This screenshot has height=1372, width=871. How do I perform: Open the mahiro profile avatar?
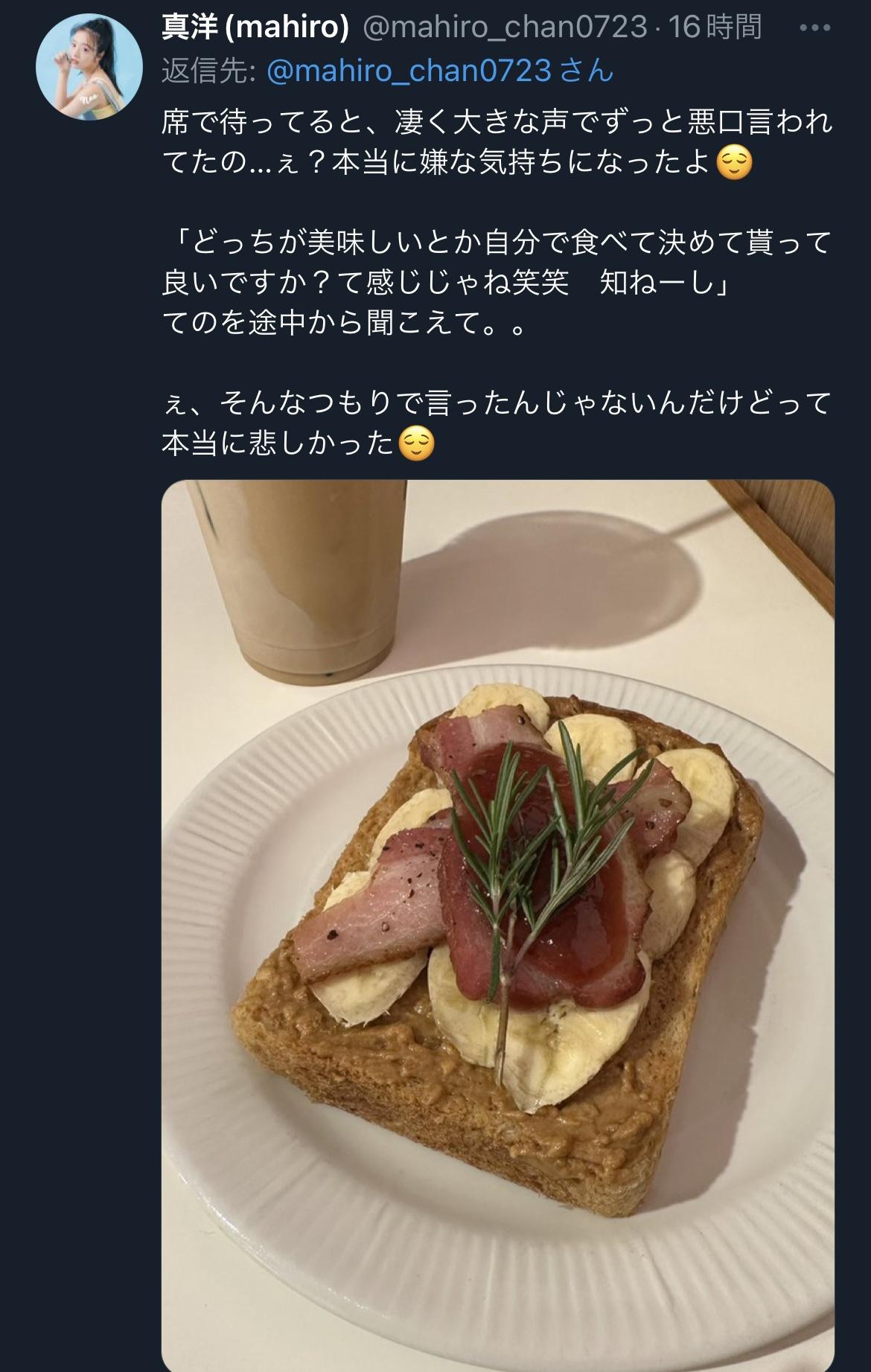click(78, 66)
